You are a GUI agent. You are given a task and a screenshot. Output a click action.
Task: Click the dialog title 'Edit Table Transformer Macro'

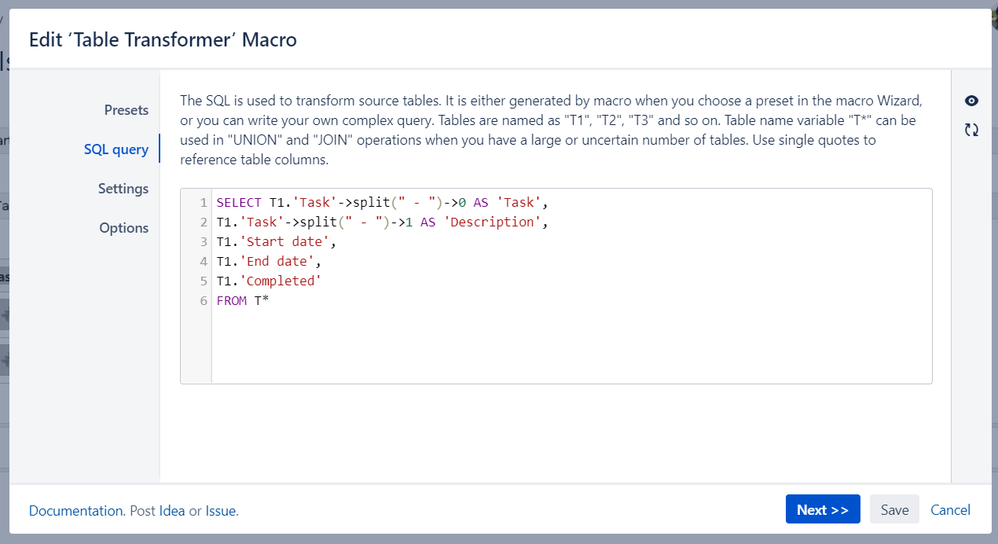point(163,39)
